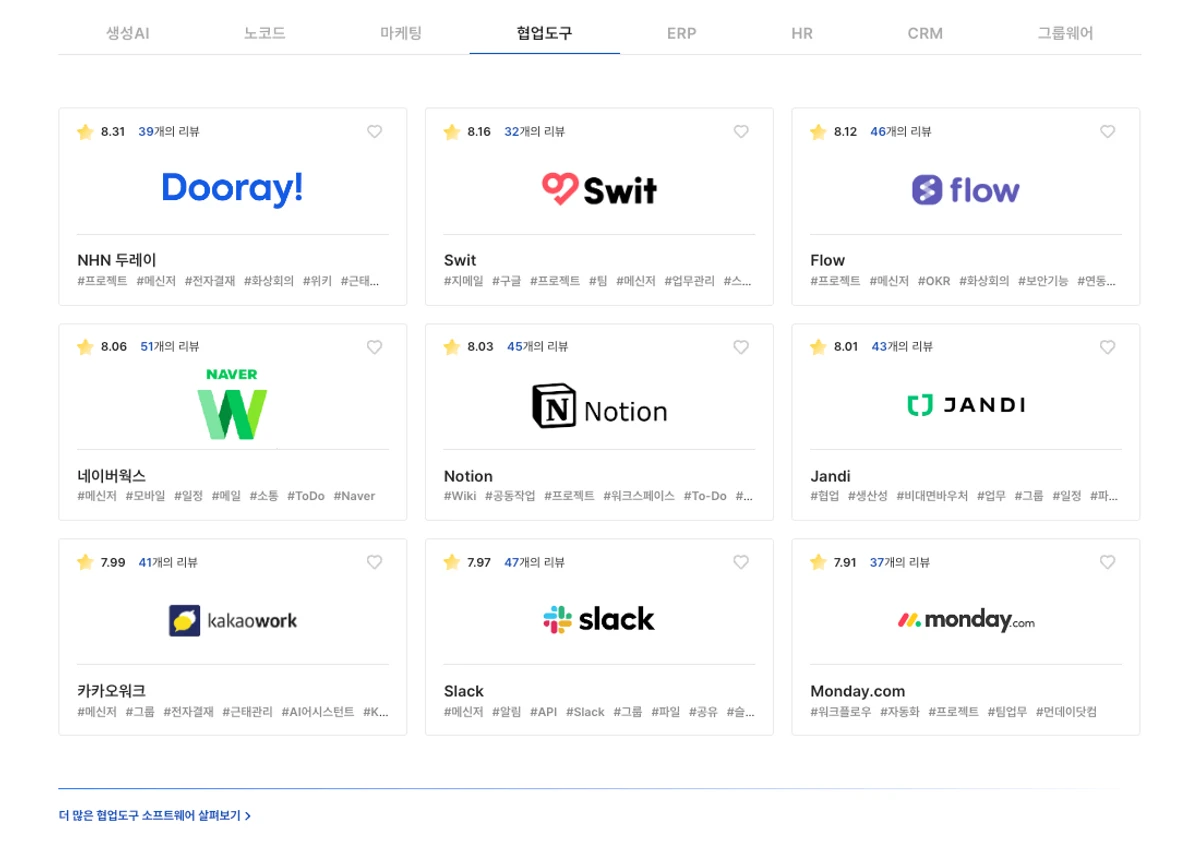Click the kakaowork logo
Viewport: 1200px width, 843px height.
coord(232,620)
